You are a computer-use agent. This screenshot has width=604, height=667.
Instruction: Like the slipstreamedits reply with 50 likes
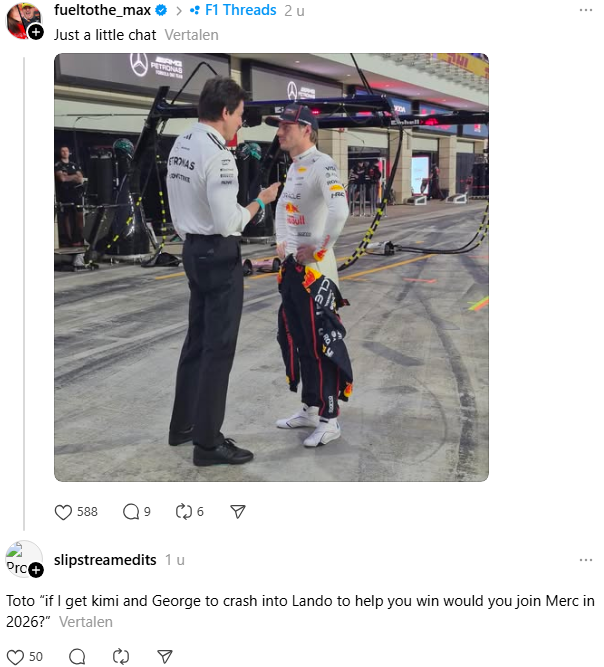(x=15, y=657)
